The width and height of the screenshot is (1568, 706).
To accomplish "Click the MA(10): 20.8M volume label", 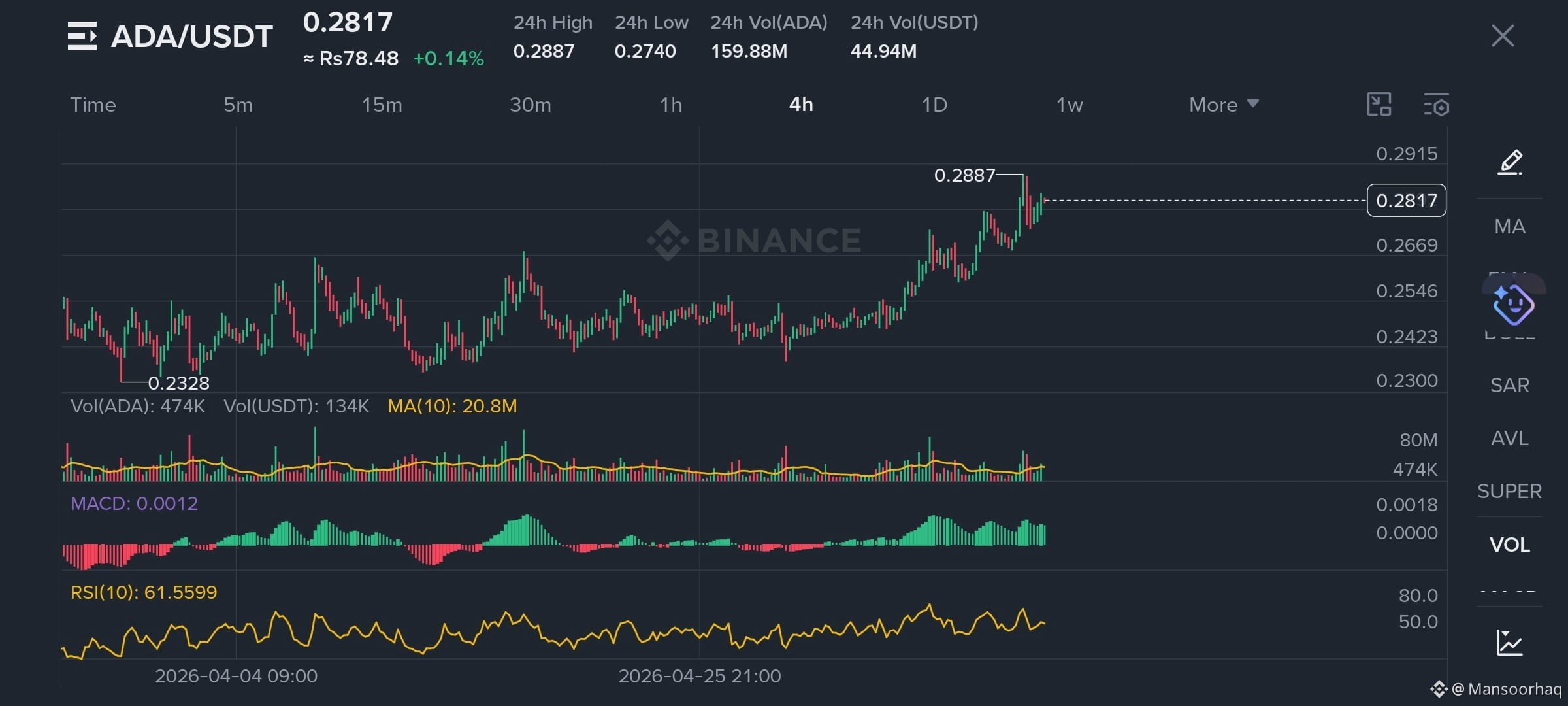I will click(452, 406).
